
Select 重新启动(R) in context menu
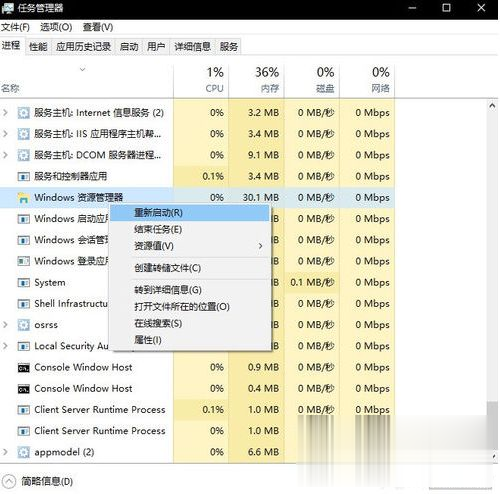[190, 213]
